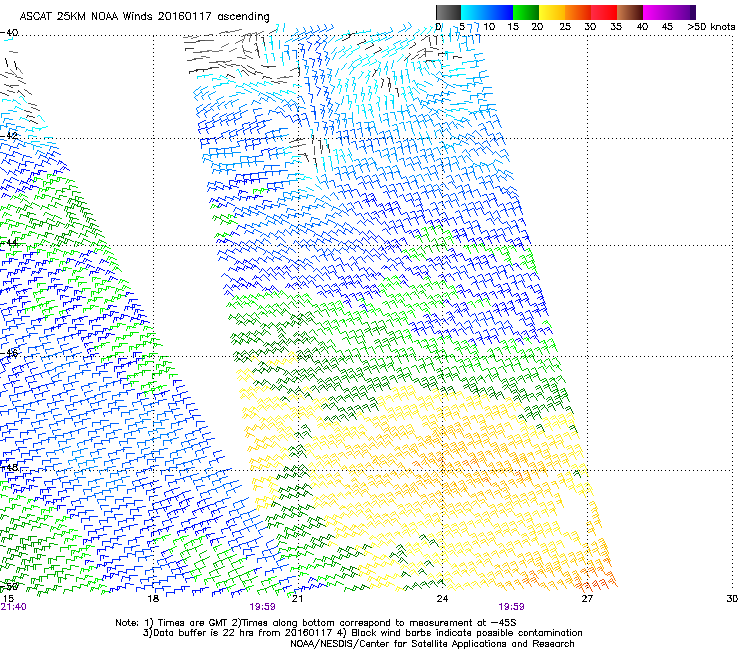Click the legend tick label "35"
Screen dimensions: 740x650
point(616,27)
